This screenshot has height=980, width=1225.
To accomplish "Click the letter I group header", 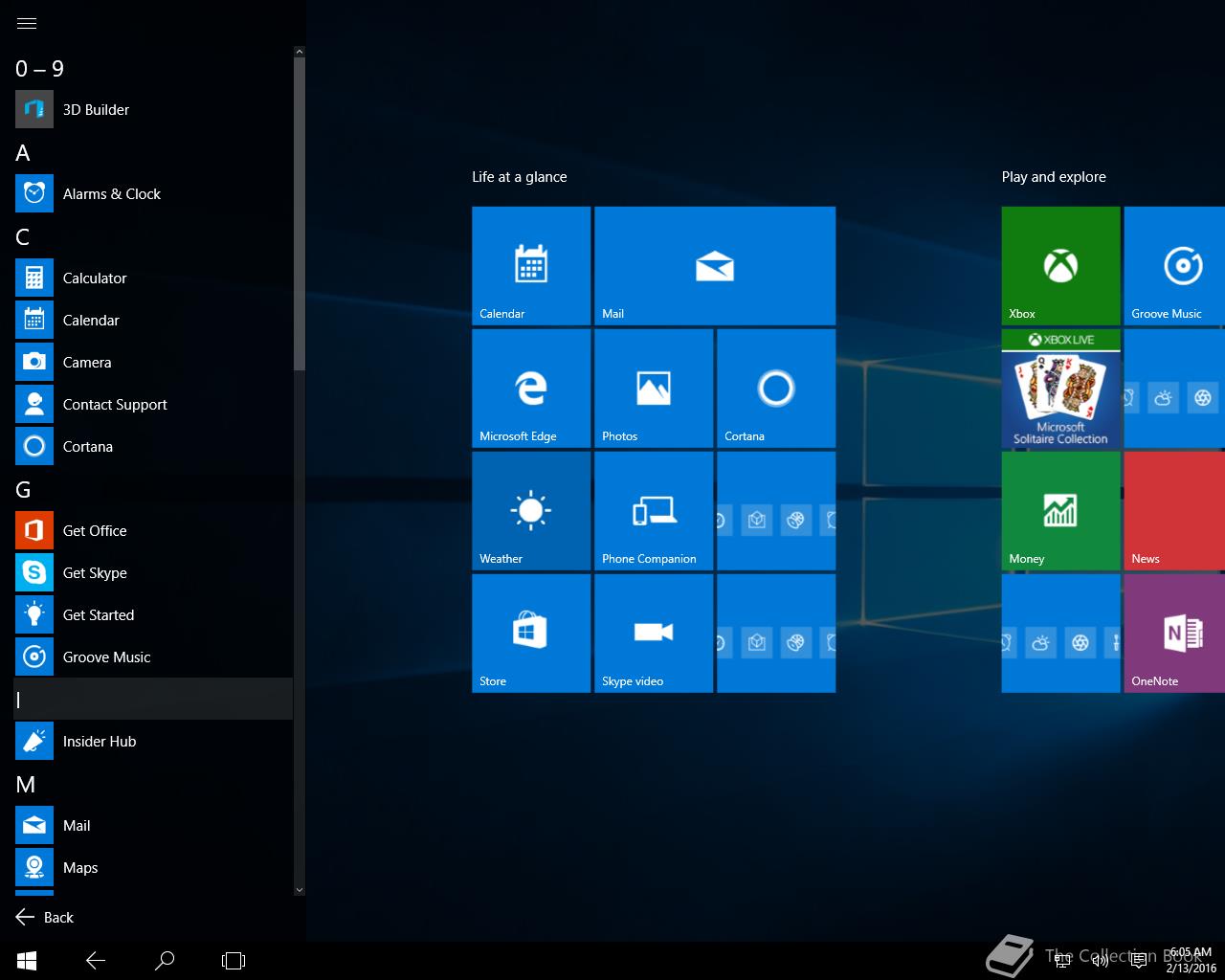I will 153,699.
